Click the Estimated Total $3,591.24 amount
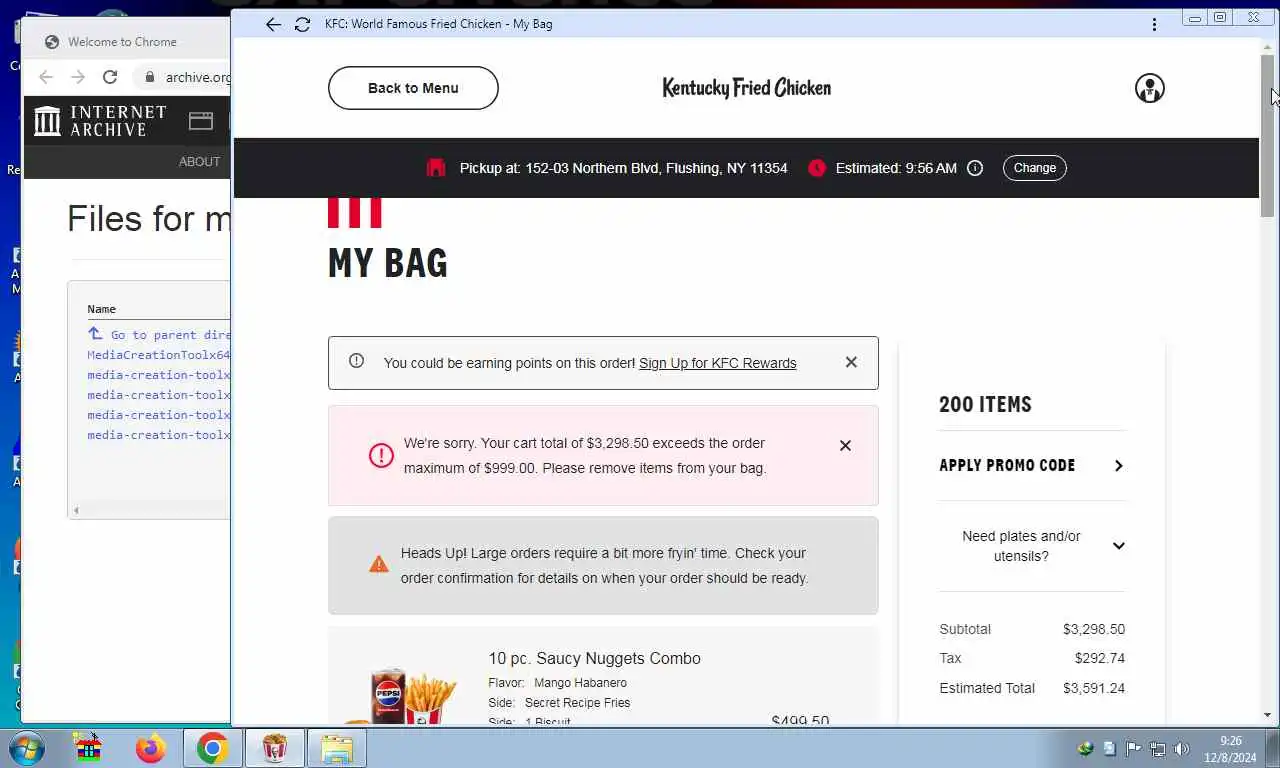Screen dimensions: 1280x768 coord(1094,688)
